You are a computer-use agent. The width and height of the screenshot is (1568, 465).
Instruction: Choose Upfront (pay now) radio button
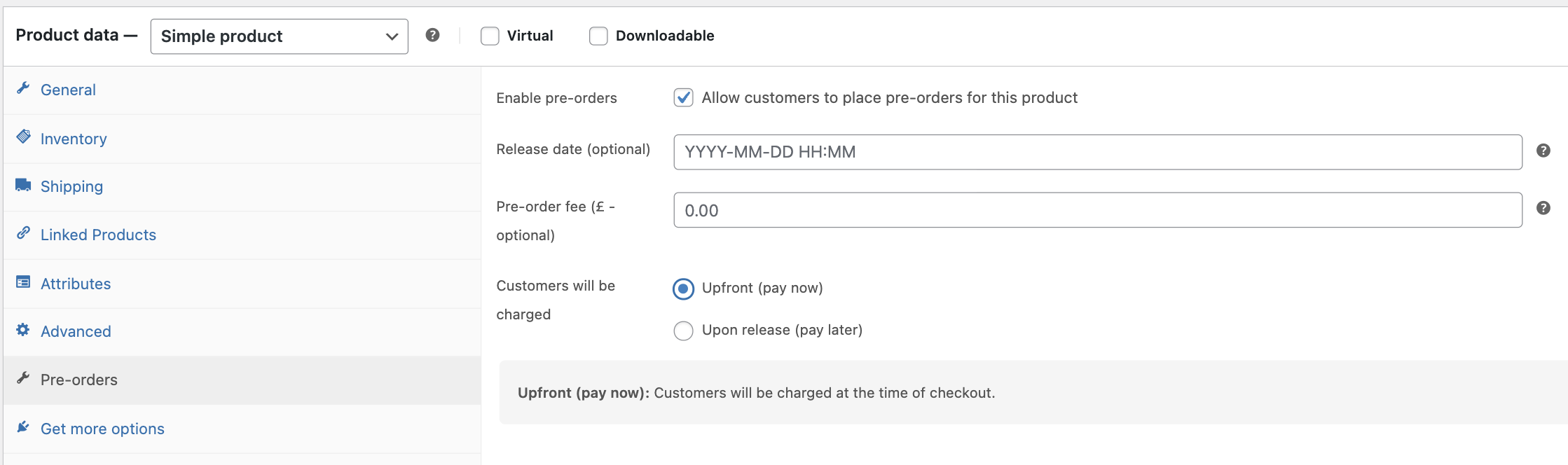683,289
